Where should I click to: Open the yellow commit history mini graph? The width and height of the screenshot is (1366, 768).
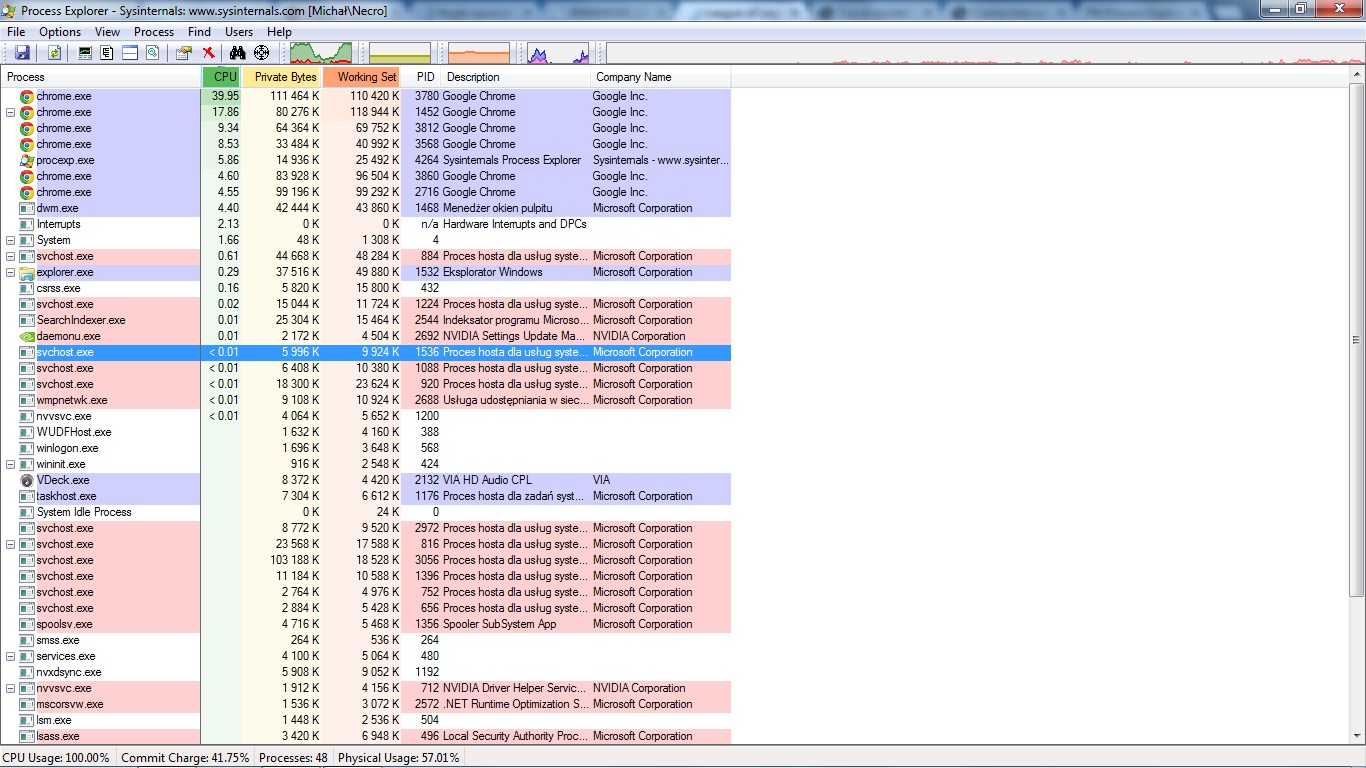coord(400,53)
